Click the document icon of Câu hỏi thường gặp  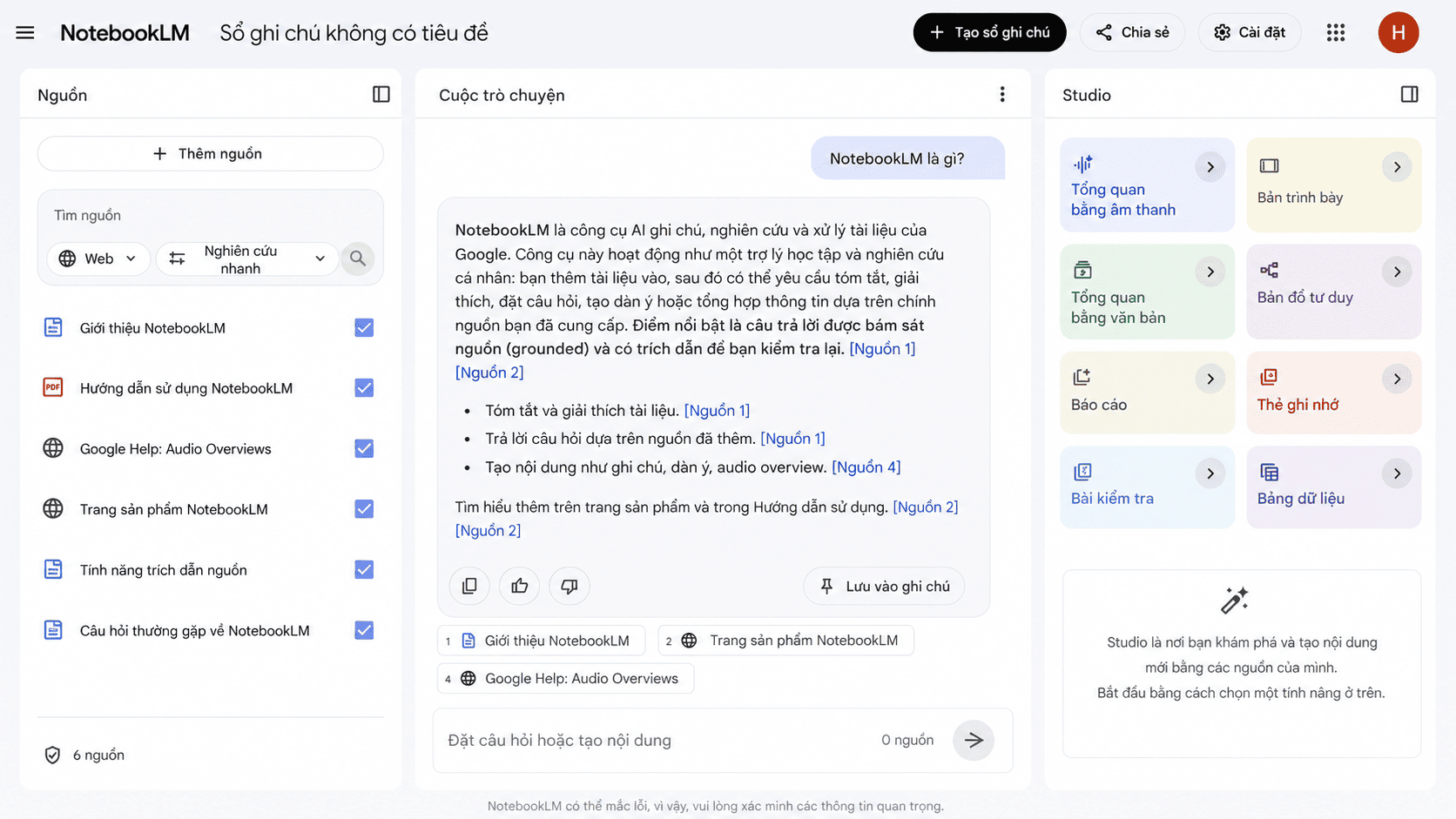coord(53,629)
